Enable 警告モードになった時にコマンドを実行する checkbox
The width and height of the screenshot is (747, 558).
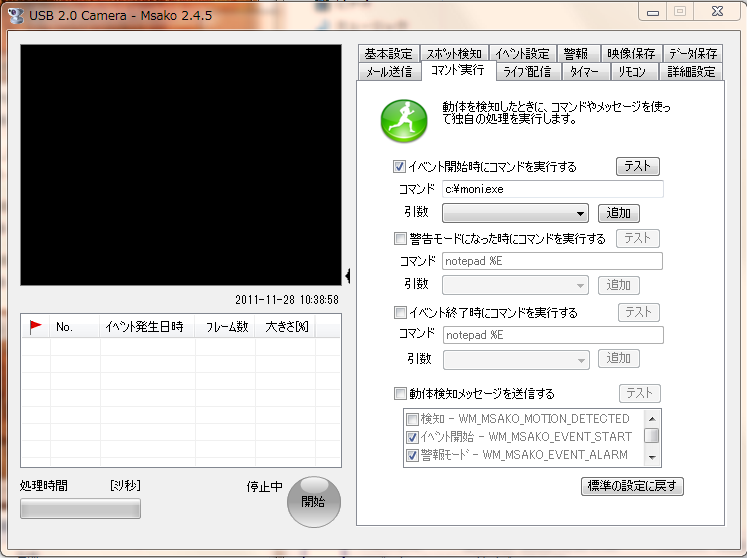click(x=400, y=239)
